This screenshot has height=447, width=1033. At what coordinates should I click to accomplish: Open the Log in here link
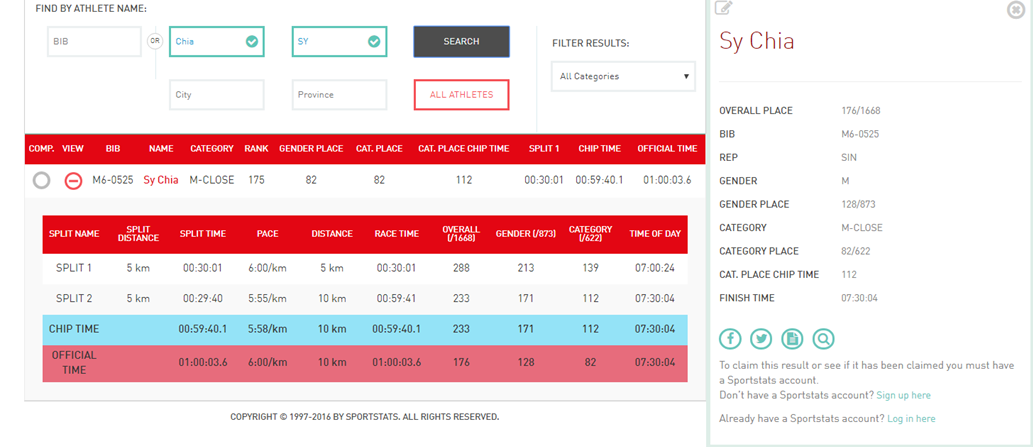click(x=911, y=418)
